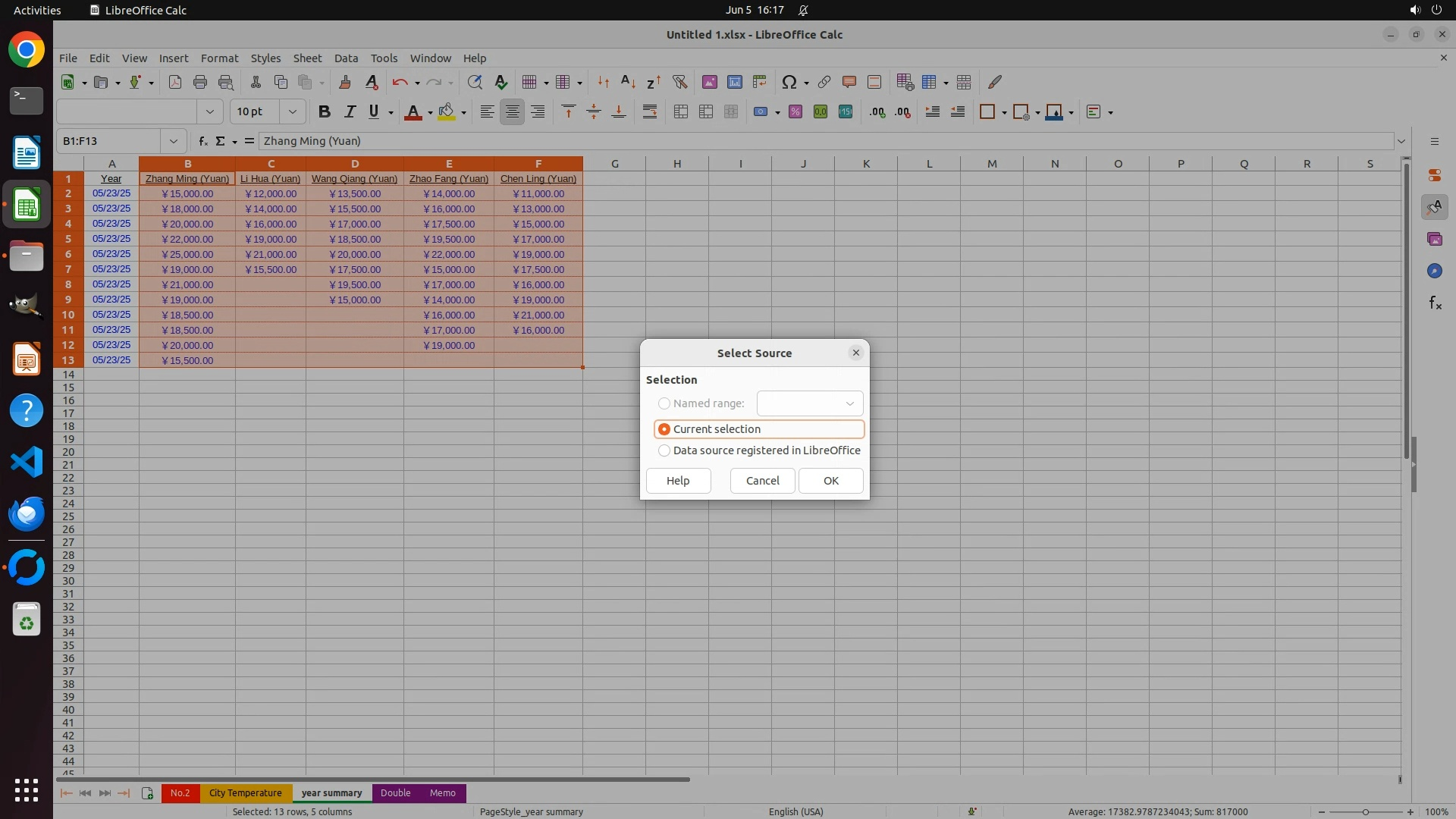The height and width of the screenshot is (819, 1456).
Task: Click the Wrap Text toolbar icon
Action: point(650,112)
